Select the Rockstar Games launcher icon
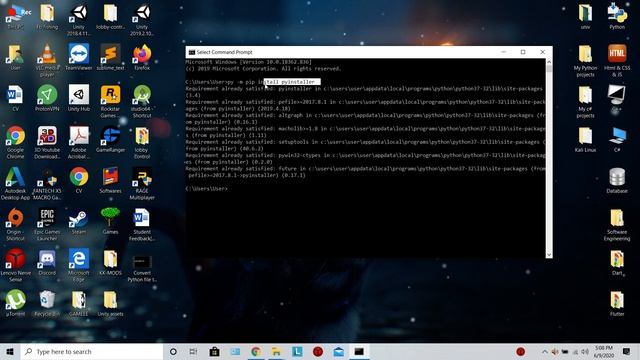This screenshot has height=360, width=640. click(110, 101)
